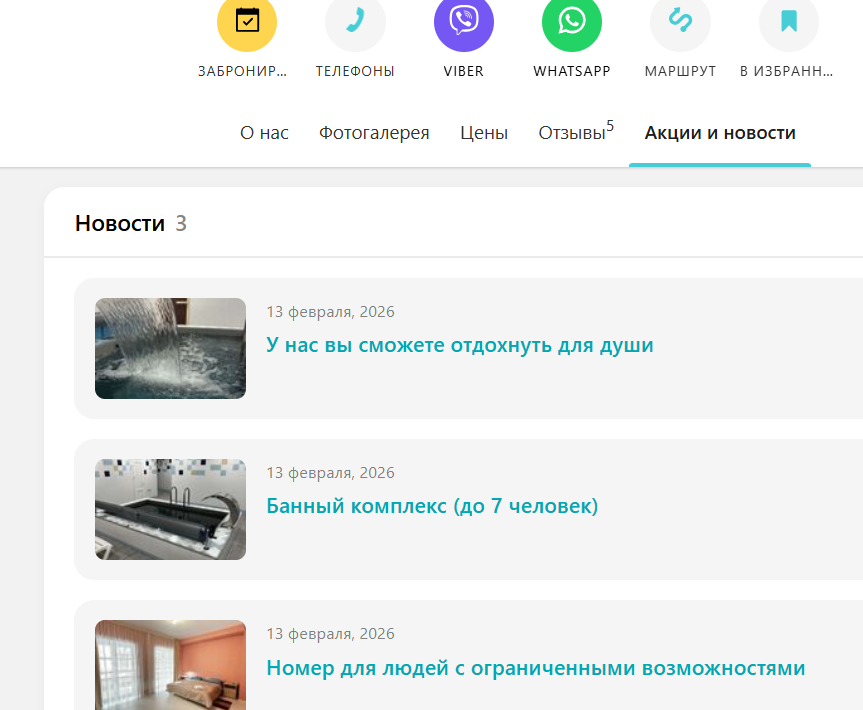Viewport: 863px width, 710px height.
Task: Switch to the О нас tab
Action: (264, 133)
